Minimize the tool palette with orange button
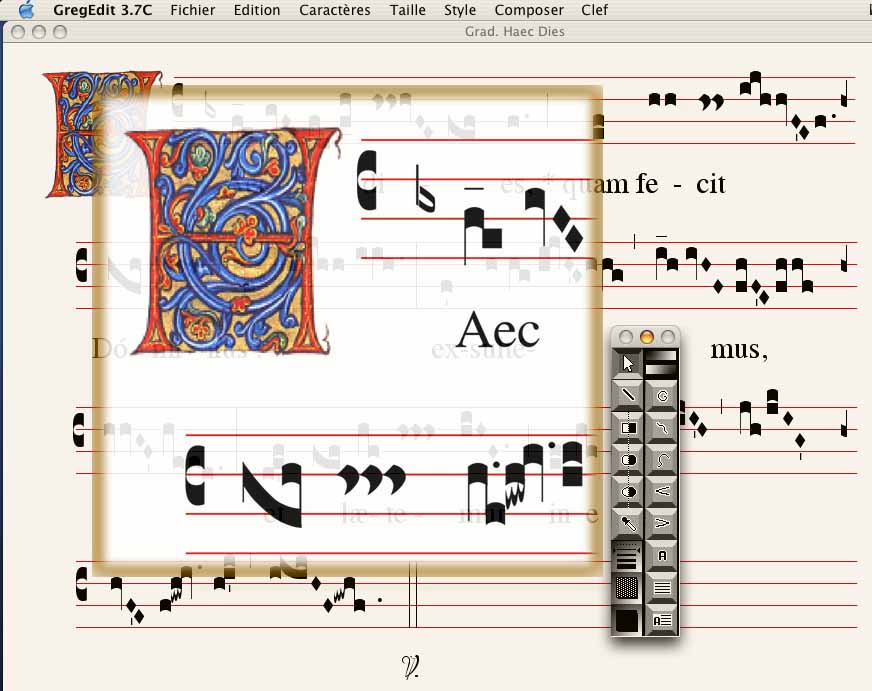Viewport: 872px width, 691px height. pyautogui.click(x=647, y=337)
